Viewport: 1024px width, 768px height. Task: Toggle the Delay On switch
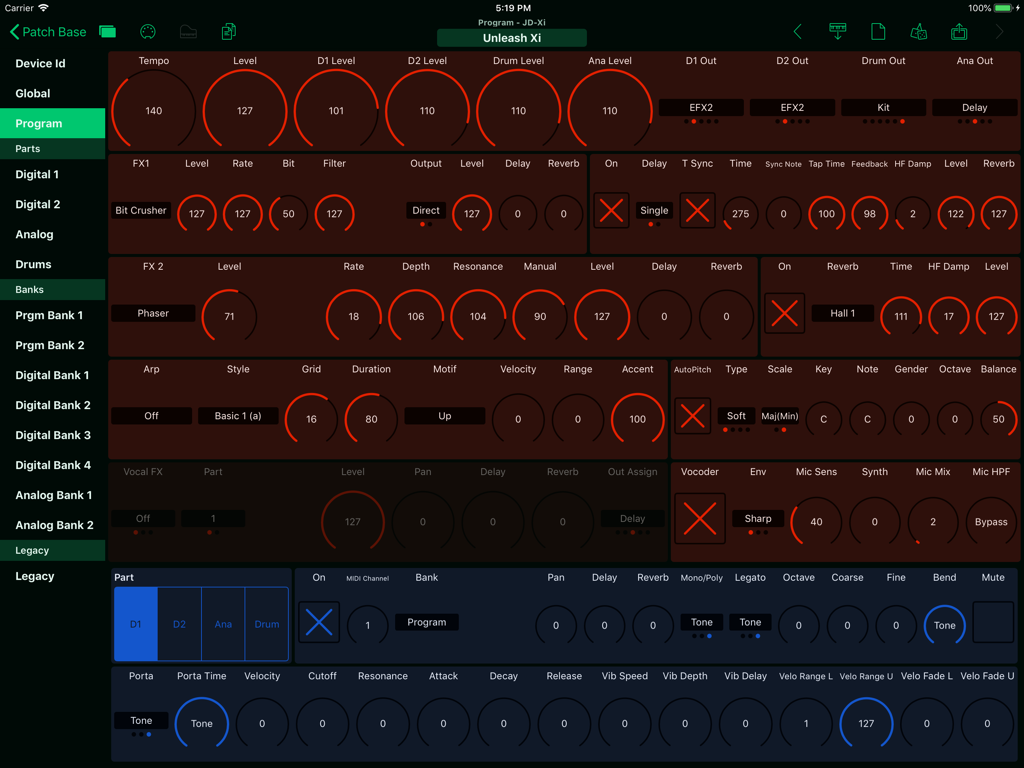pos(611,210)
